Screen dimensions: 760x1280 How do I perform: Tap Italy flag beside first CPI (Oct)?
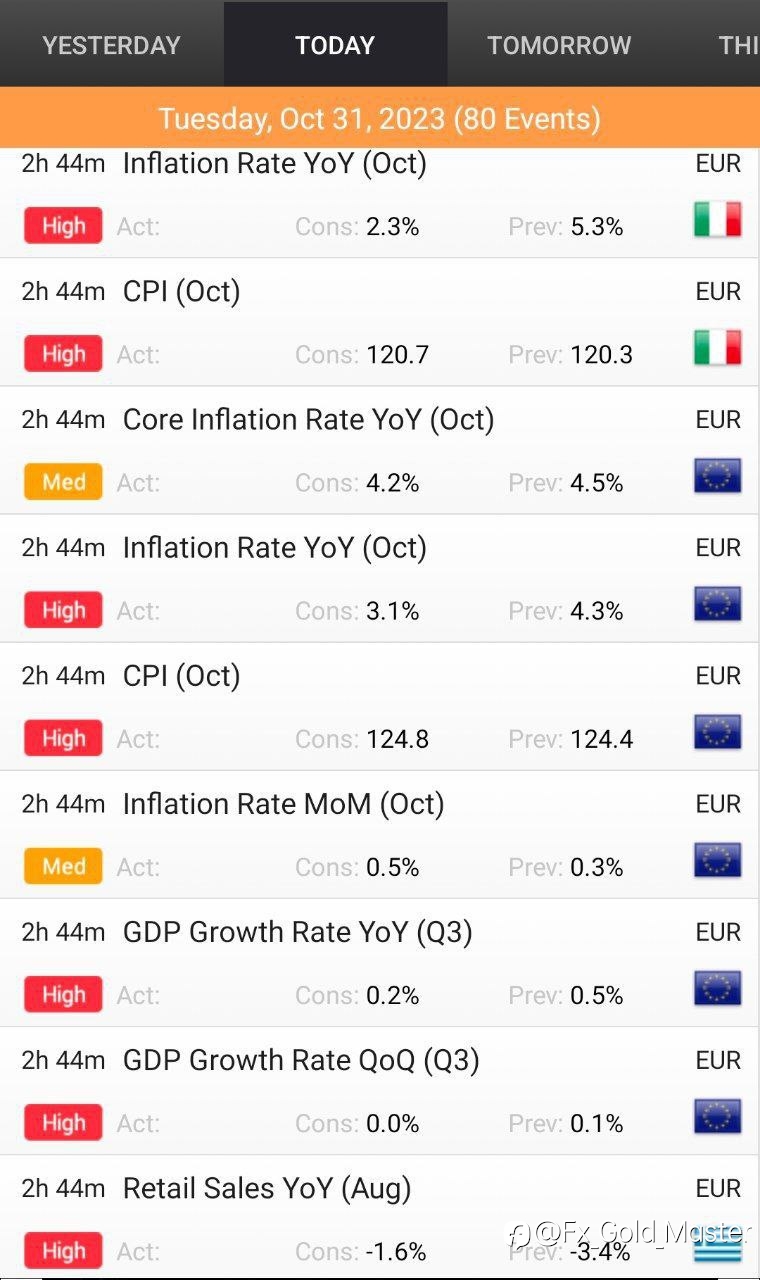coord(718,348)
